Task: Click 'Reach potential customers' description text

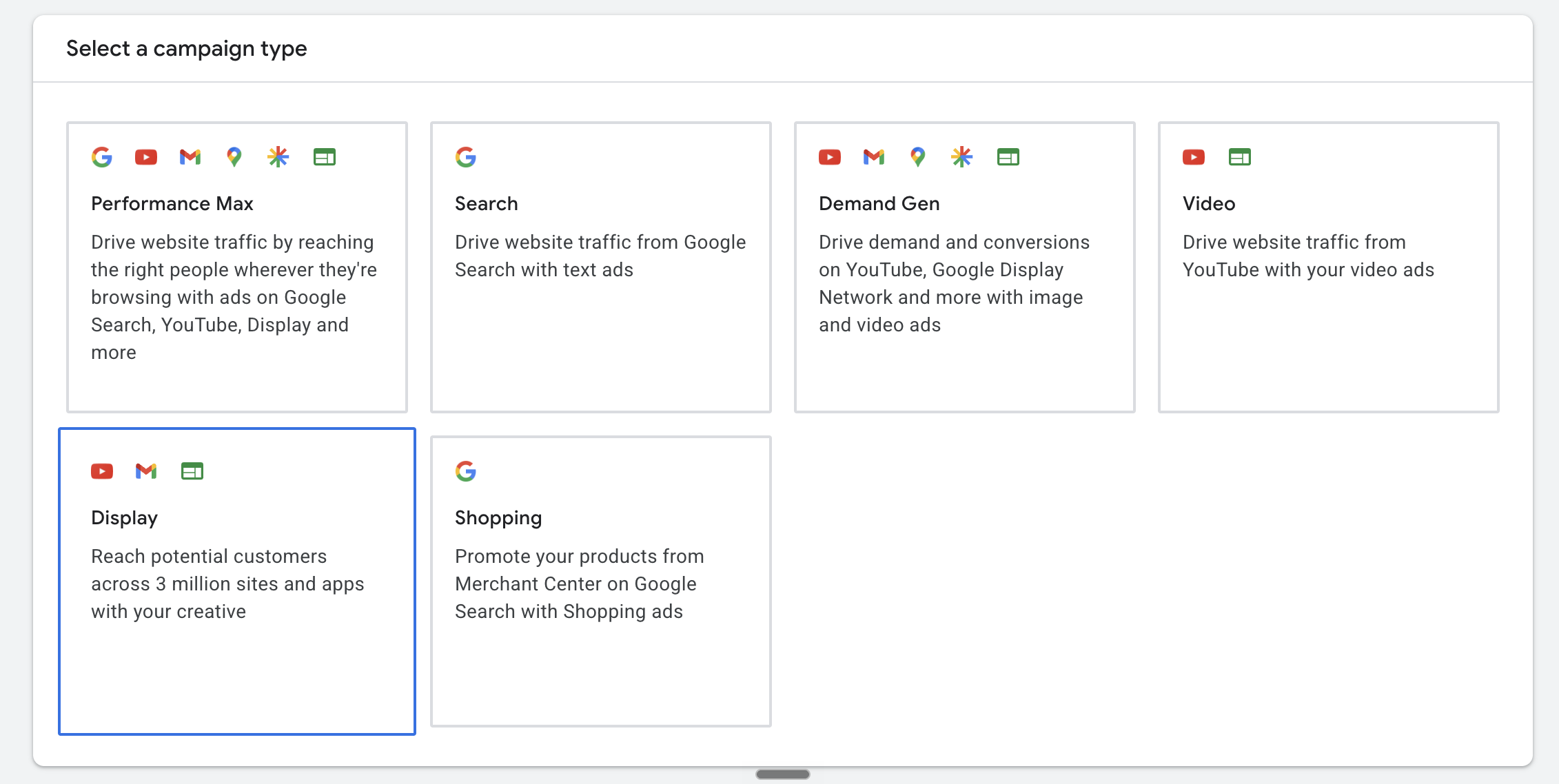Action: coord(227,584)
